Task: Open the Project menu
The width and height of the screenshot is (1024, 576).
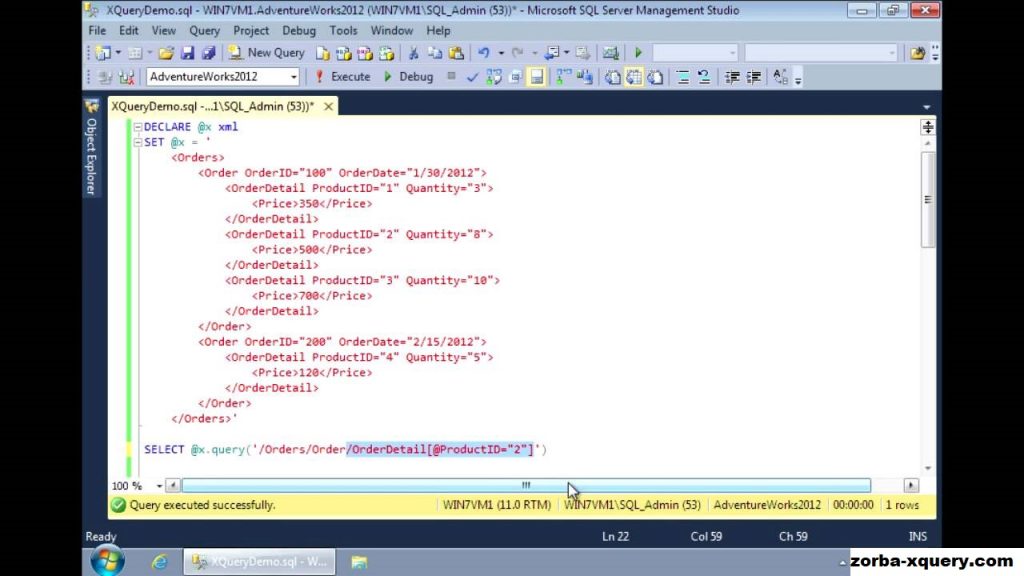Action: [251, 31]
